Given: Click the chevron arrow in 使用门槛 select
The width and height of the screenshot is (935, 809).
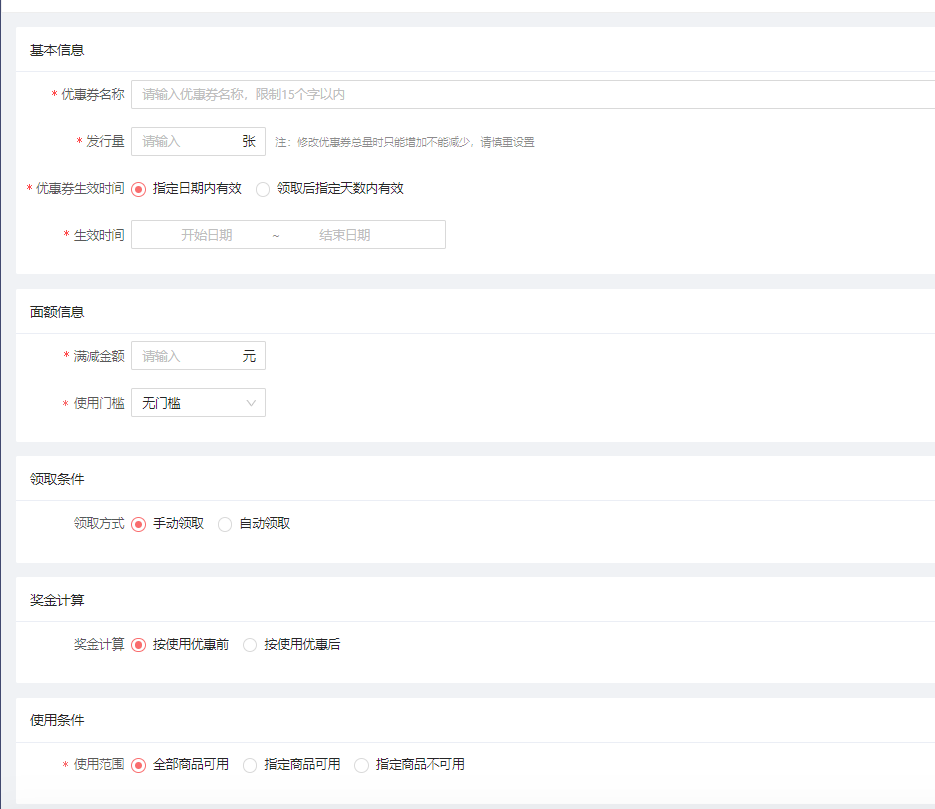Looking at the screenshot, I should [251, 403].
